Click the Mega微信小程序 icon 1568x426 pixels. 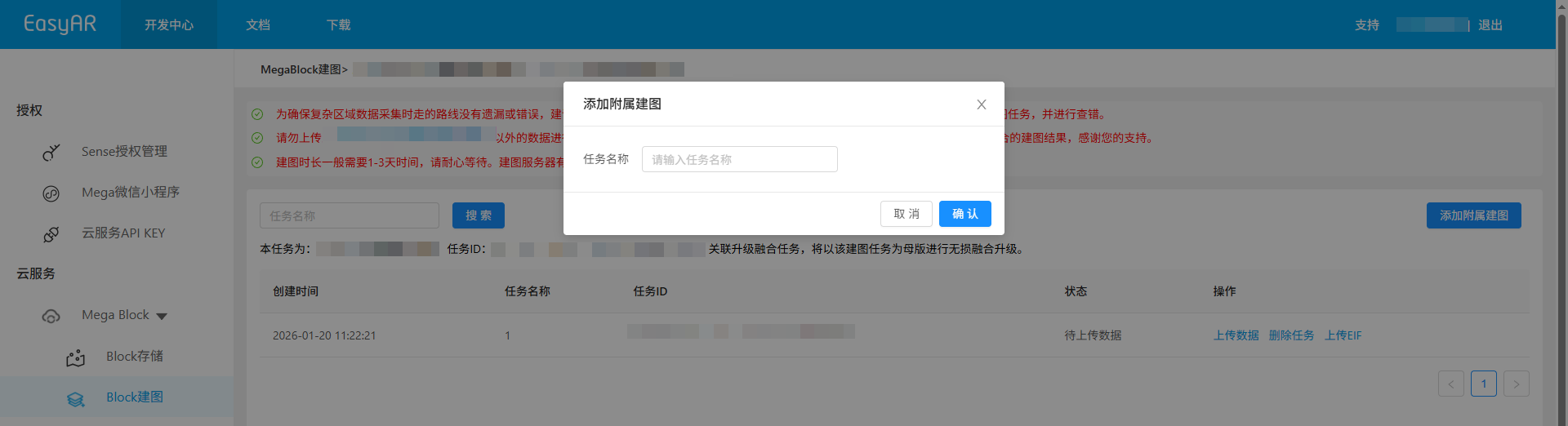tap(51, 193)
